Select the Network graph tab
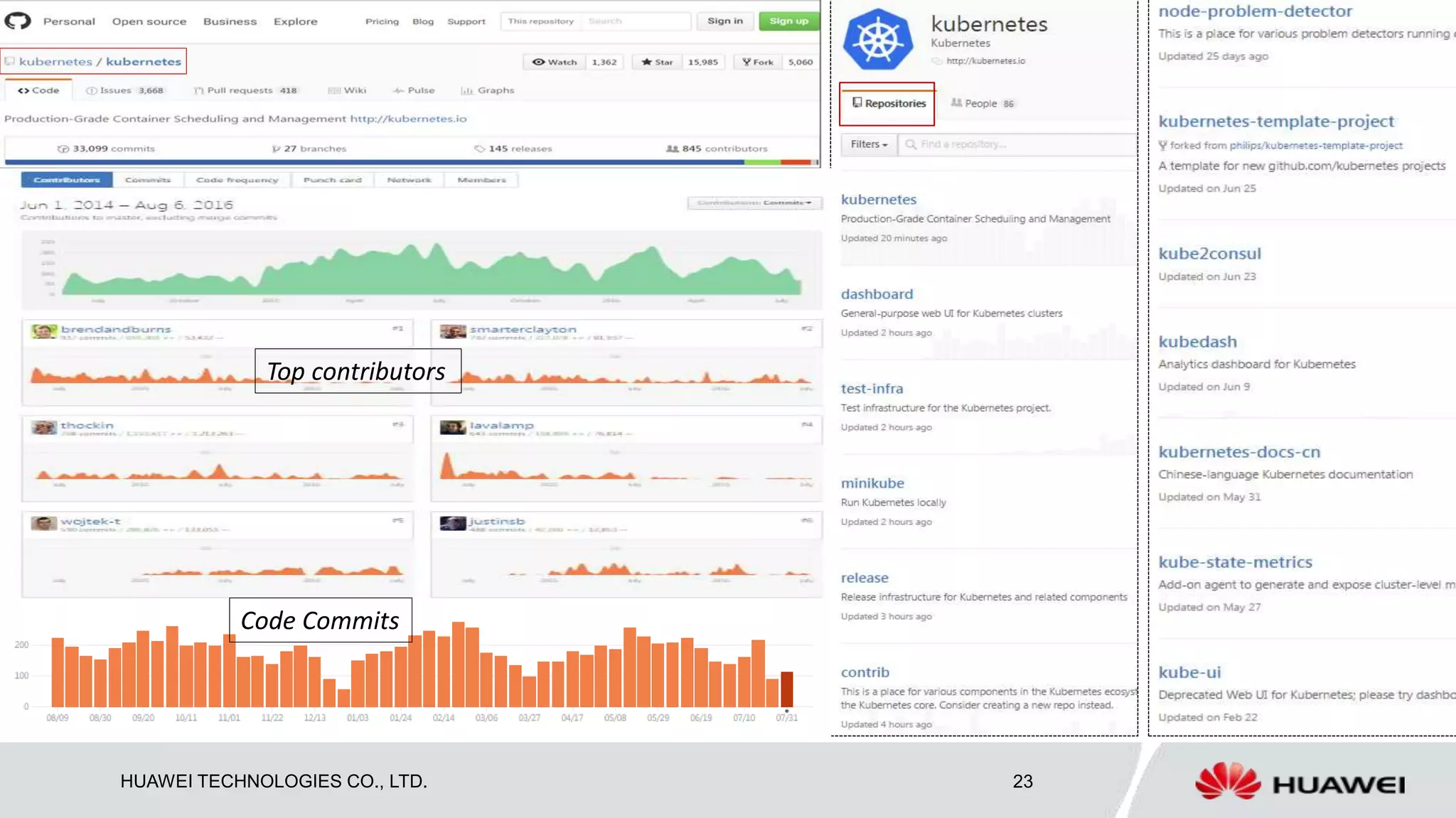The width and height of the screenshot is (1456, 818). tap(409, 180)
